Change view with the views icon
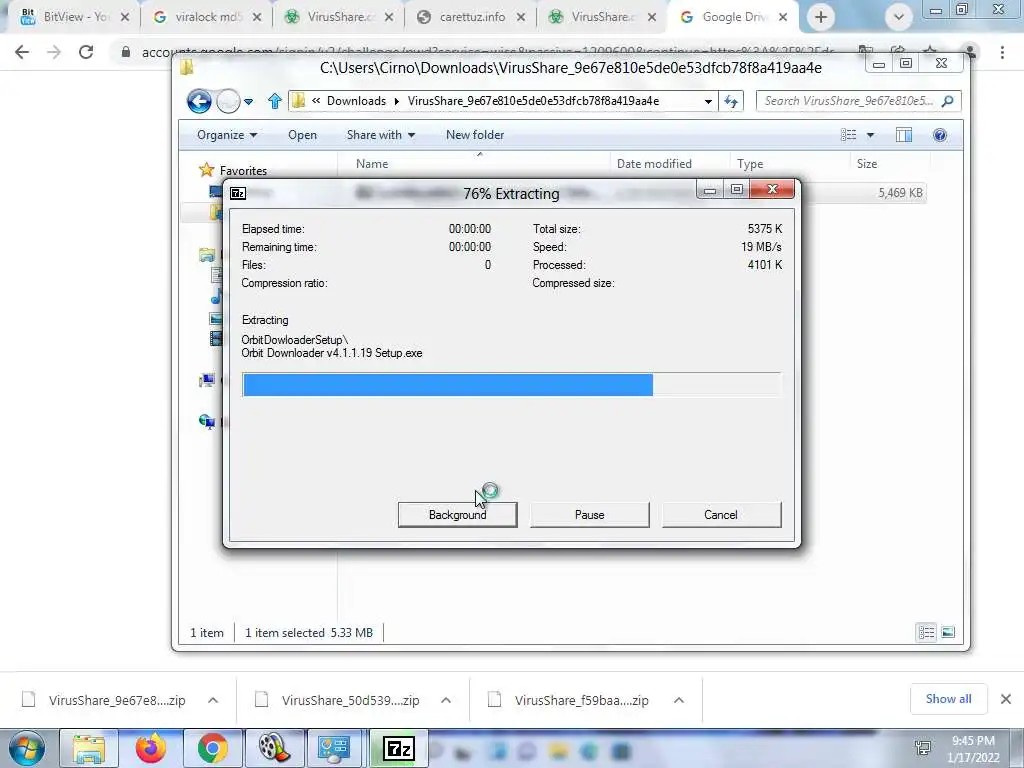1024x768 pixels. coord(848,135)
